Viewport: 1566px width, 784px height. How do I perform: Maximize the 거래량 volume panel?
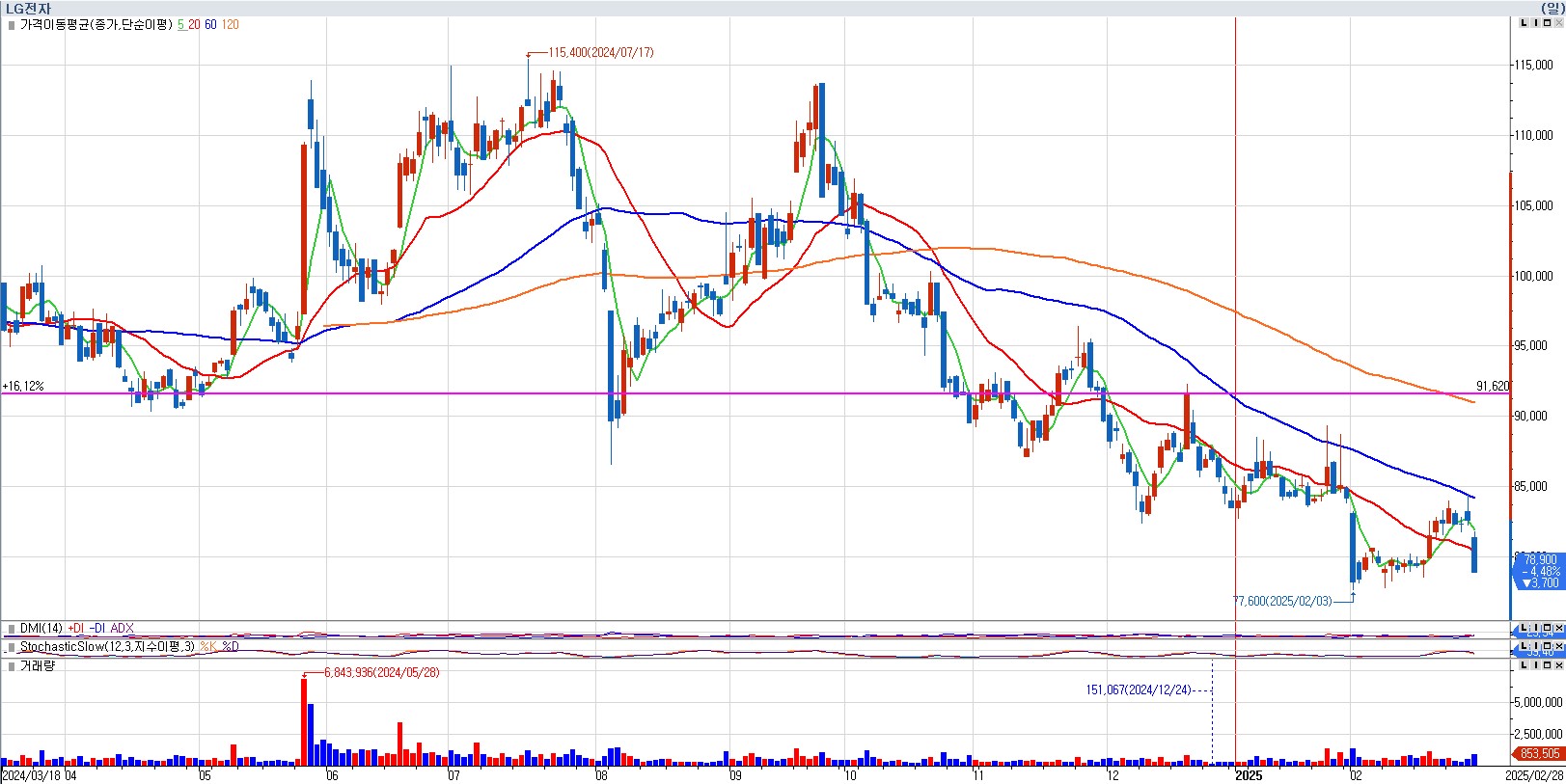click(1547, 664)
